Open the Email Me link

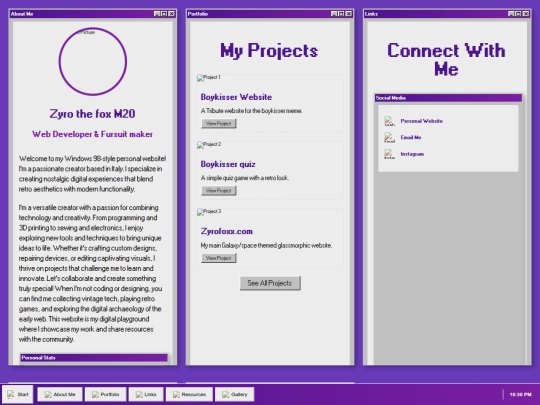411,137
